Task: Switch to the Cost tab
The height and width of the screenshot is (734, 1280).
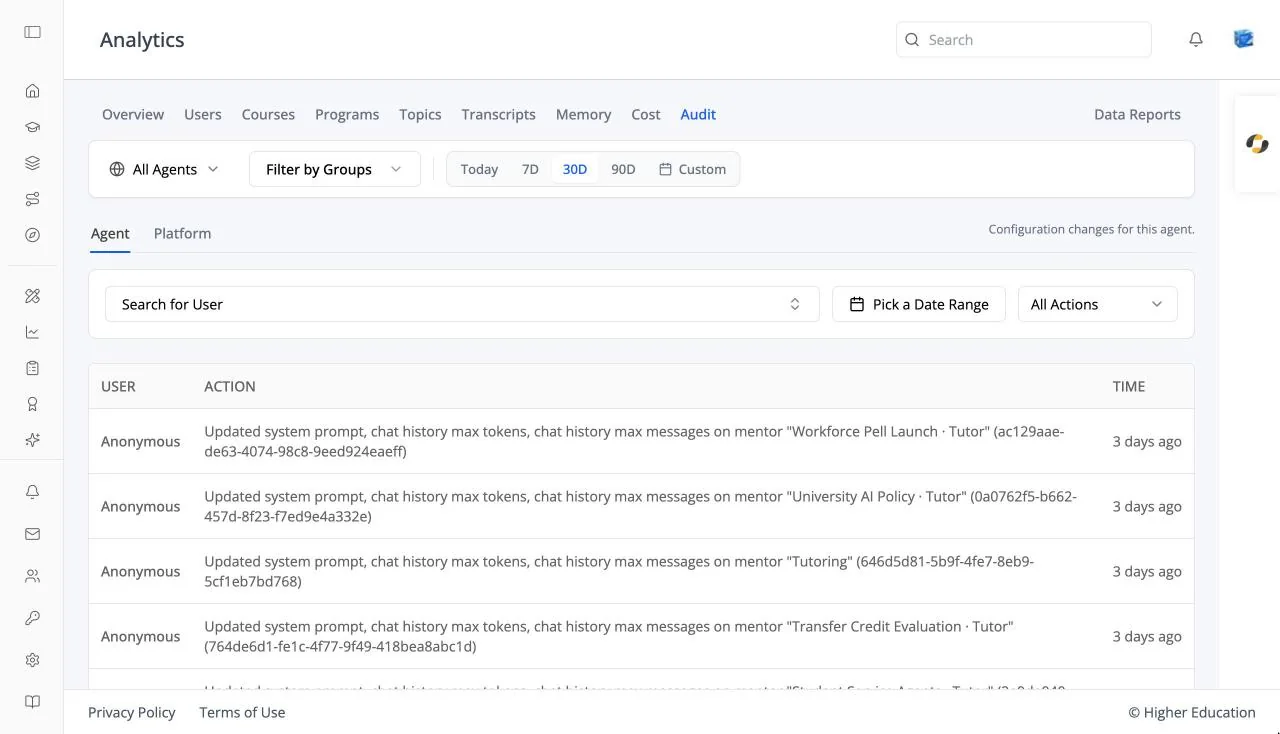Action: click(x=646, y=114)
